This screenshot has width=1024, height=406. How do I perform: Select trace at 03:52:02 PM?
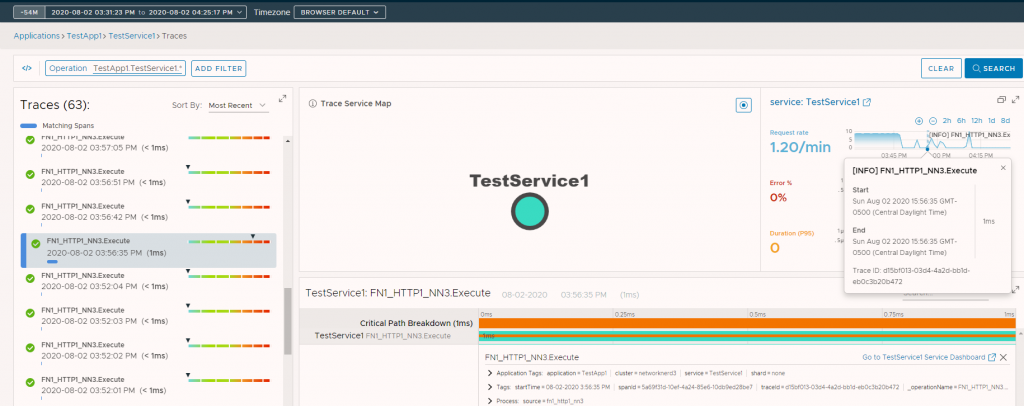[148, 351]
